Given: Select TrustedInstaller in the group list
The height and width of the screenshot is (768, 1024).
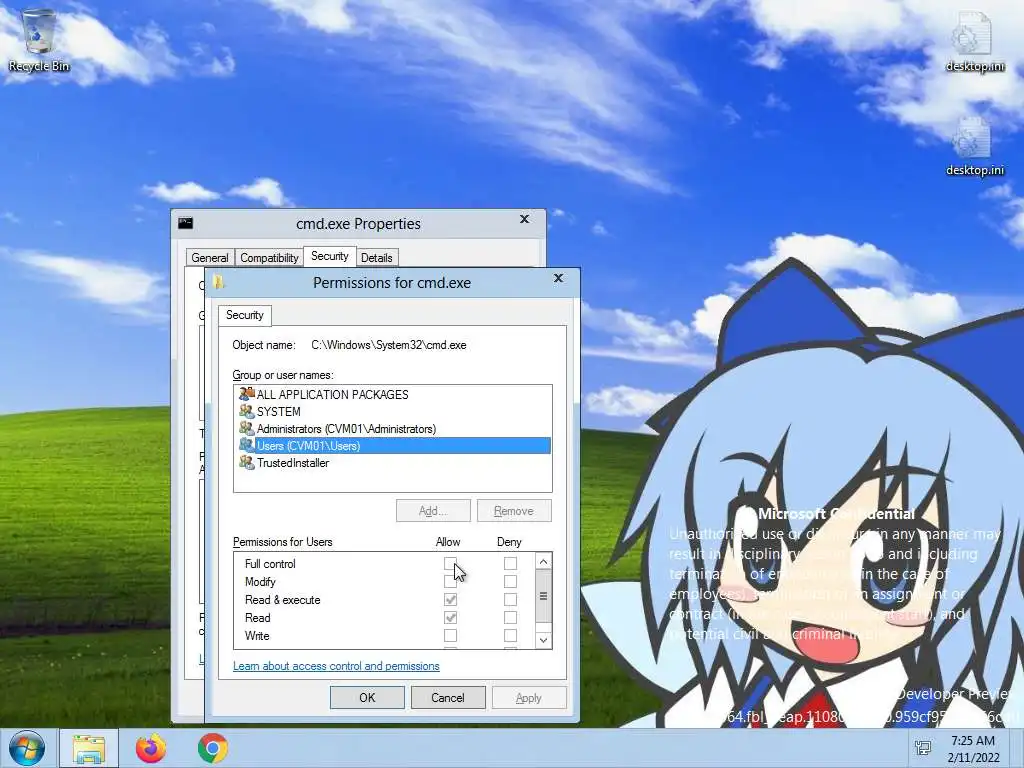Looking at the screenshot, I should point(392,462).
